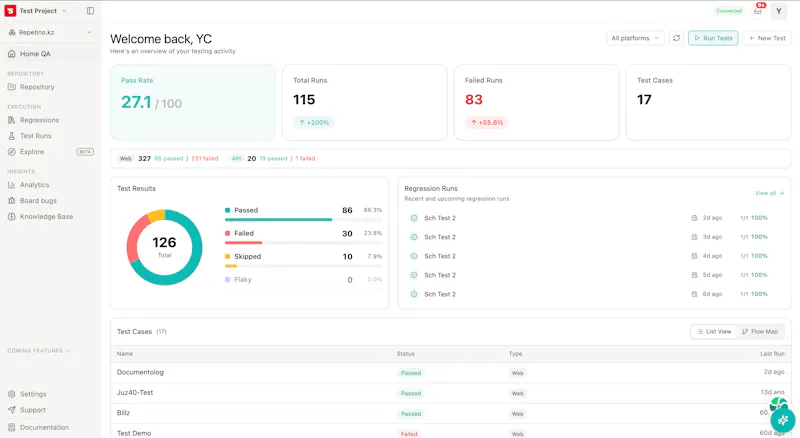The height and width of the screenshot is (438, 800).
Task: Click the Documentation book icon
Action: point(12,427)
